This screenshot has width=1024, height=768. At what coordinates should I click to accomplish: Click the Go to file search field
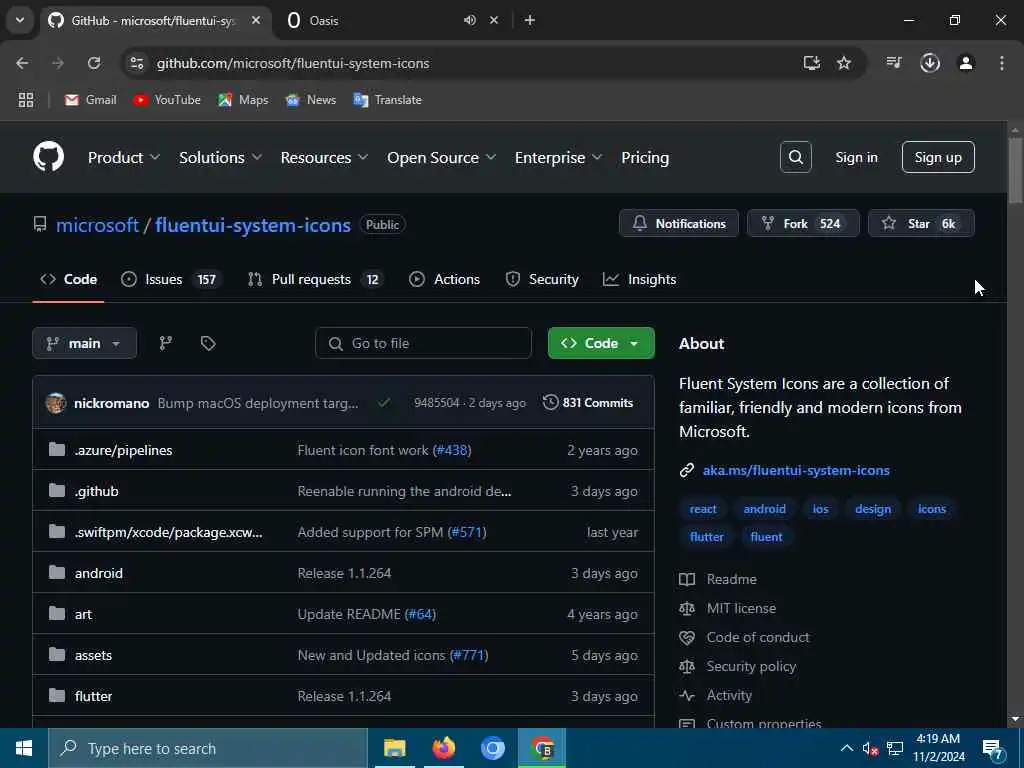(423, 343)
